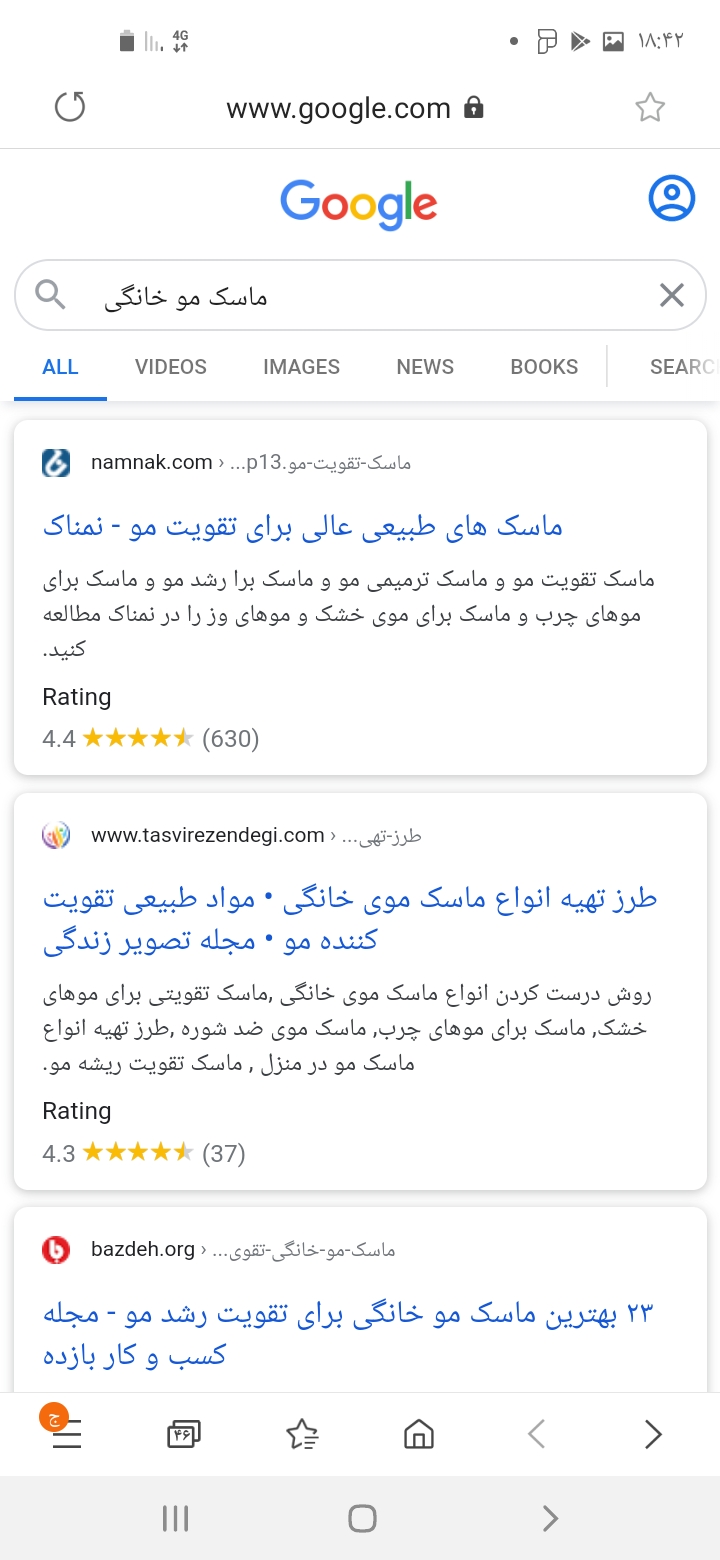
Task: Open the browser hamburger menu
Action: click(x=66, y=1436)
